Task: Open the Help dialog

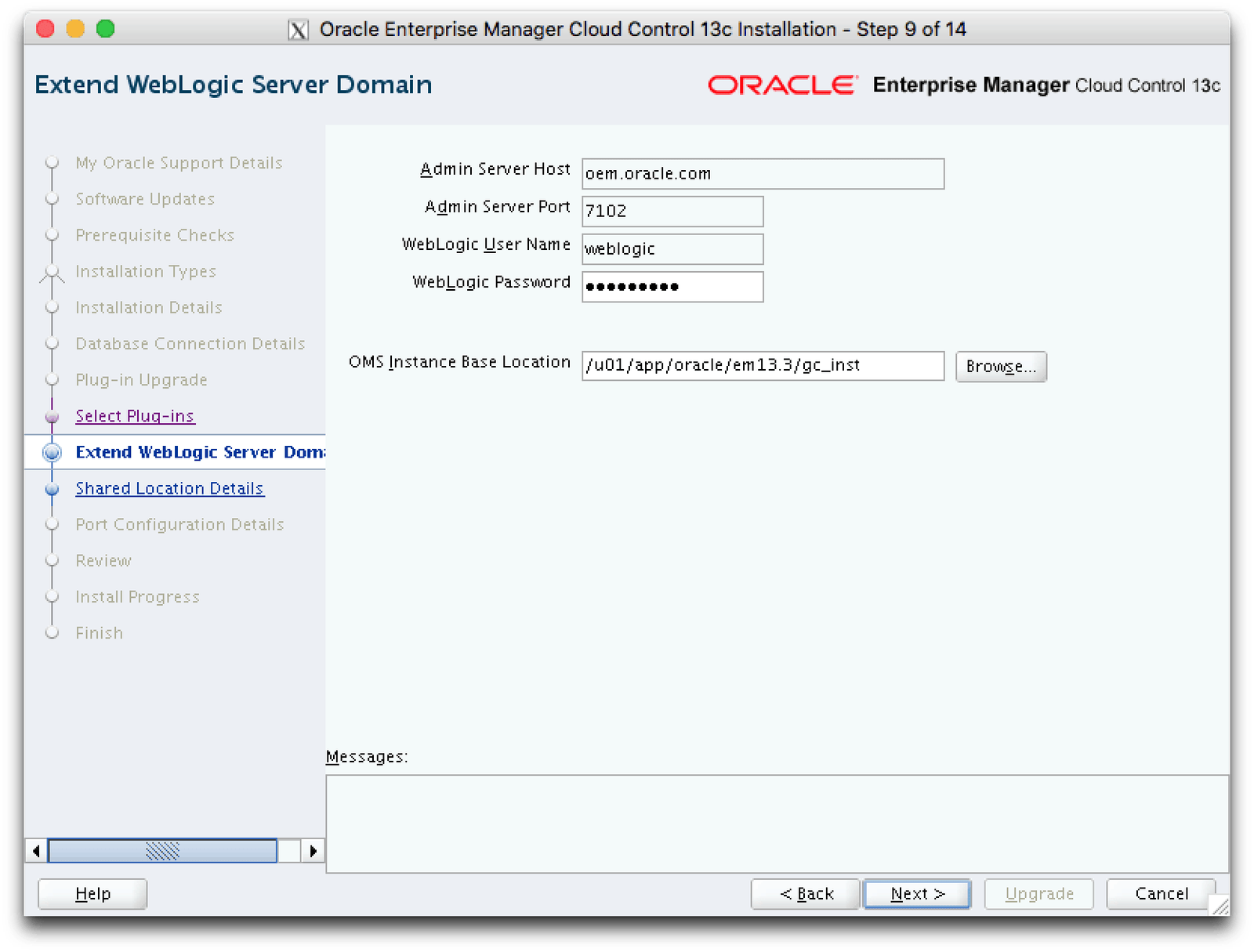Action: [x=92, y=894]
